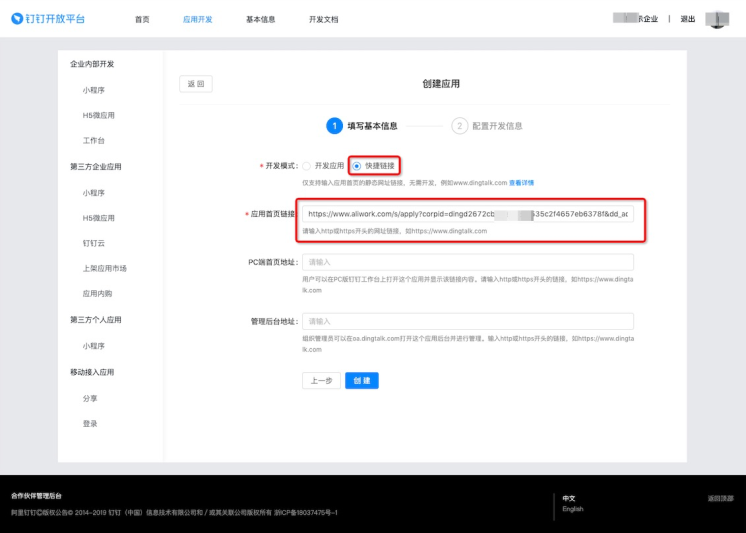The height and width of the screenshot is (533, 746).
Task: Select the 开发应用 radio option
Action: (x=323, y=166)
